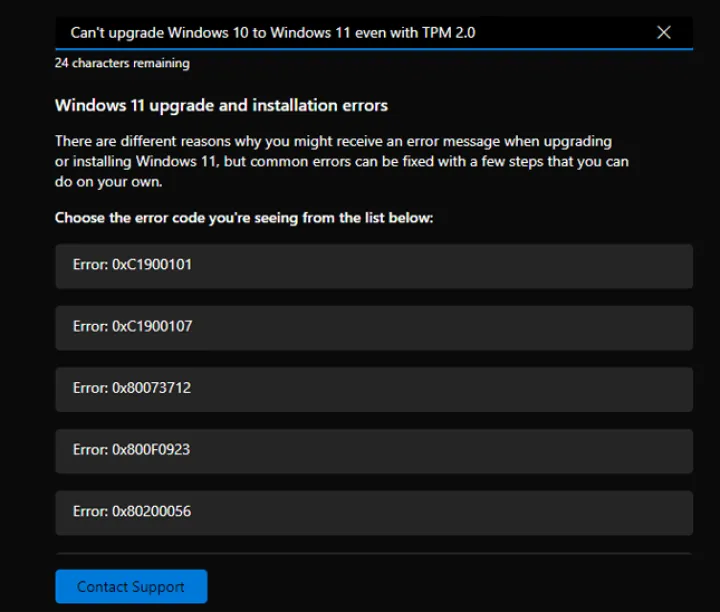Viewport: 720px width, 612px height.
Task: Click the '24 characters remaining' counter text
Action: point(122,63)
